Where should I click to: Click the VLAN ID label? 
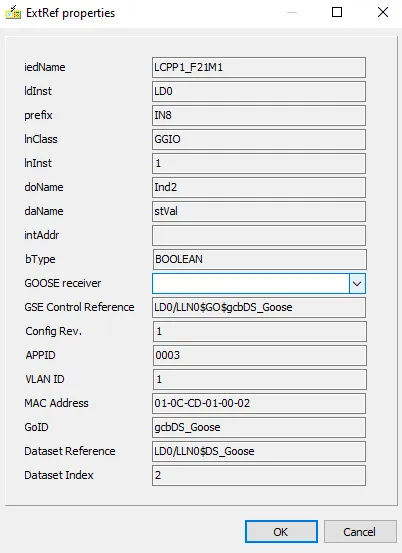coord(45,379)
